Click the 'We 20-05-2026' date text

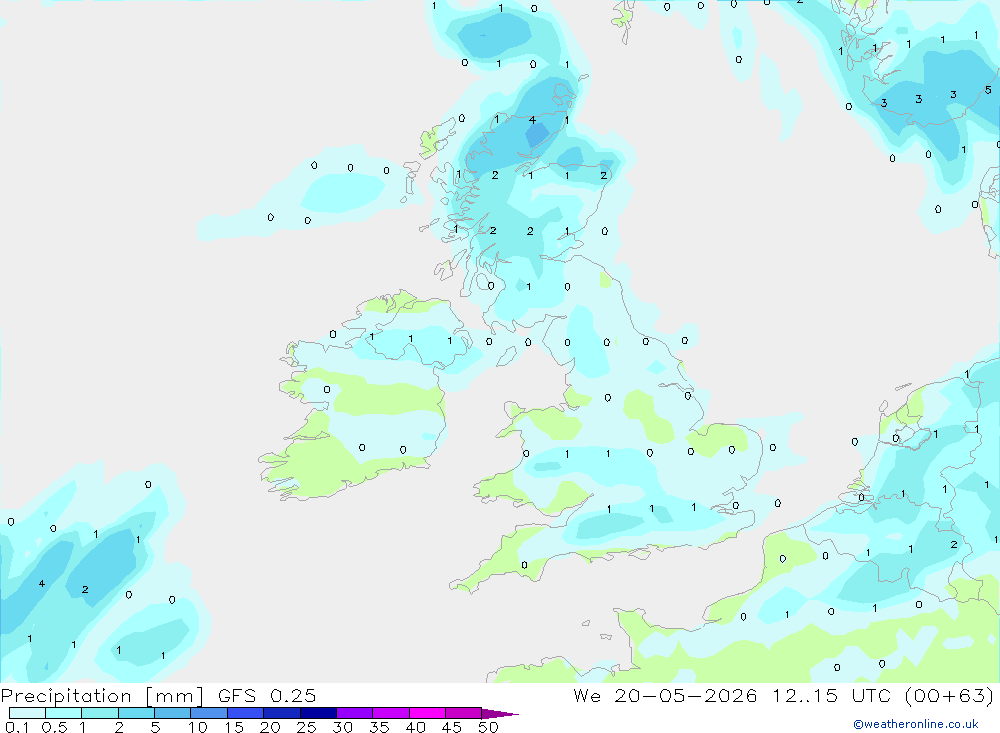tap(665, 695)
